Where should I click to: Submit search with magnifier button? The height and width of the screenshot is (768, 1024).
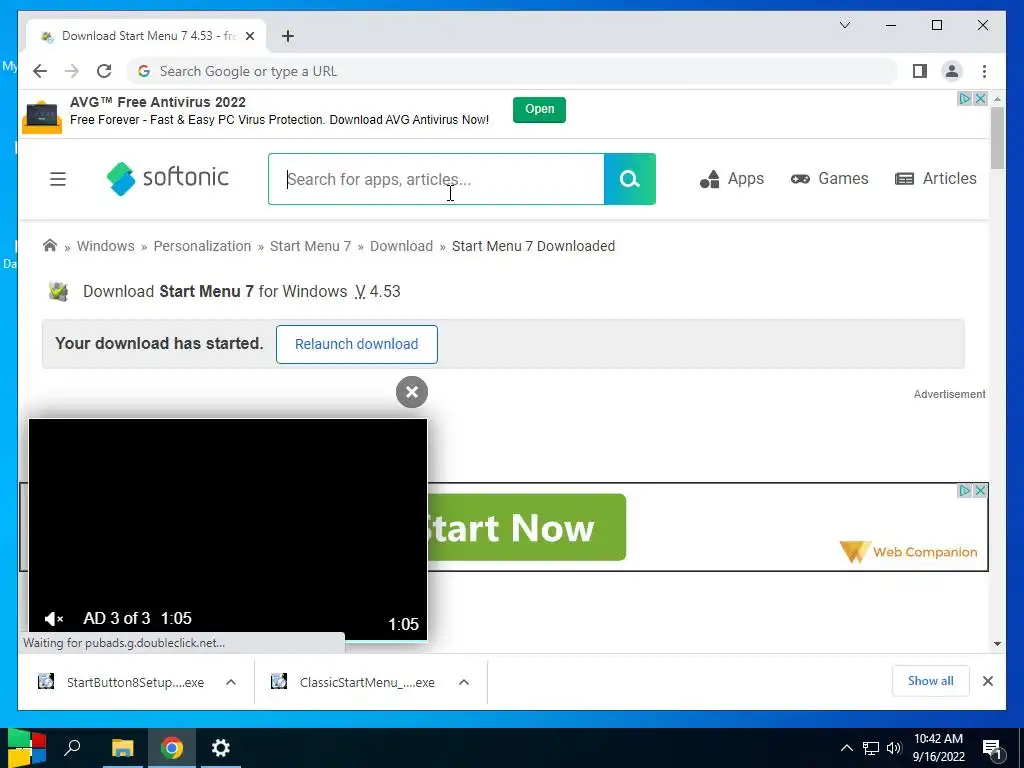[x=630, y=179]
